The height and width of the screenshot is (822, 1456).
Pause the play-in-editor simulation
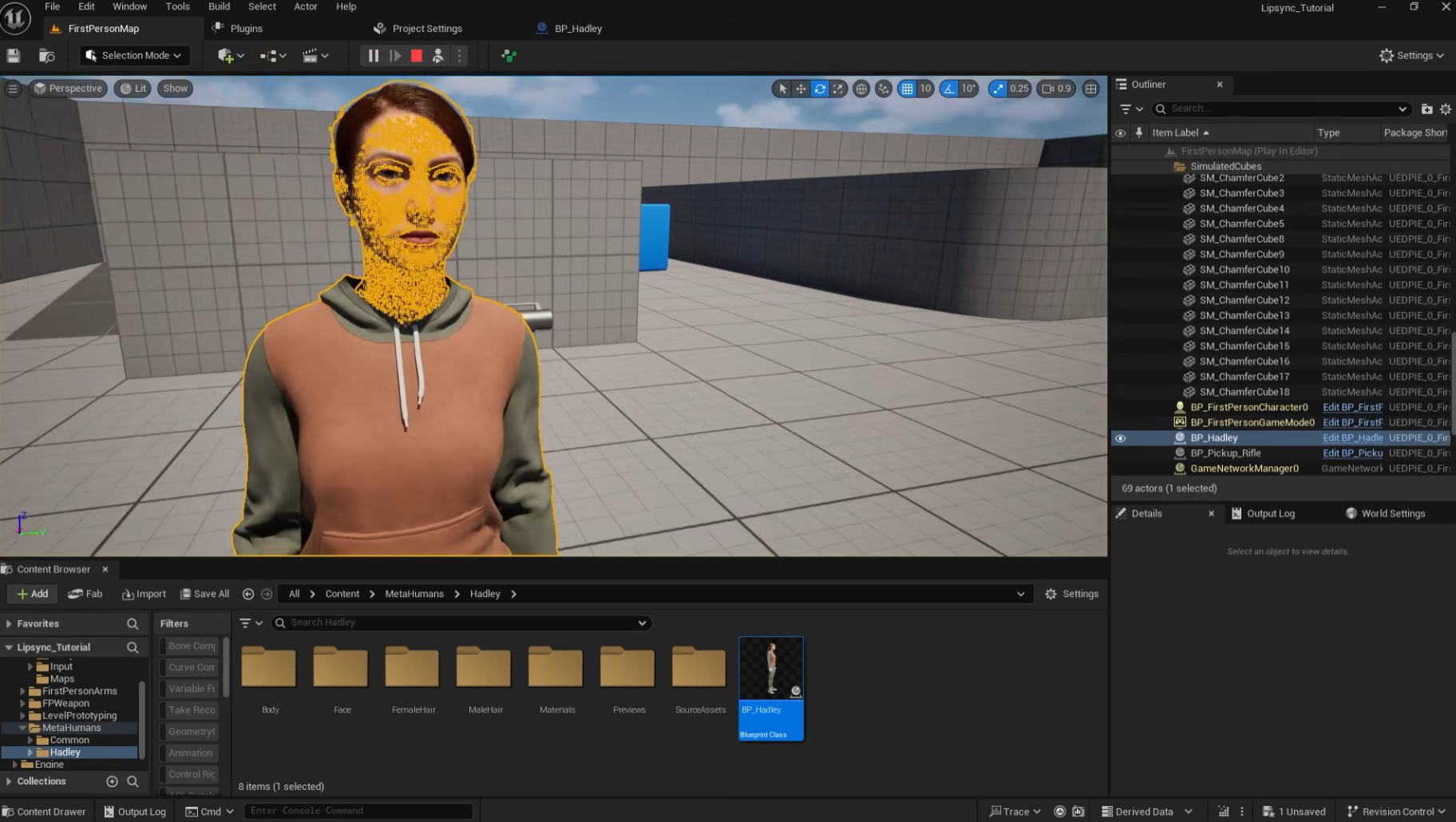[373, 56]
